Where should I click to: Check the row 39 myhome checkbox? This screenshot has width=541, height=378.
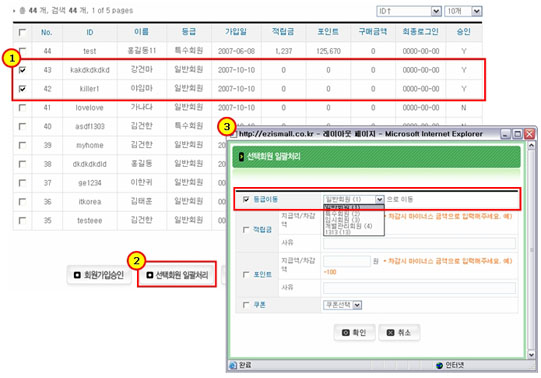pos(22,145)
